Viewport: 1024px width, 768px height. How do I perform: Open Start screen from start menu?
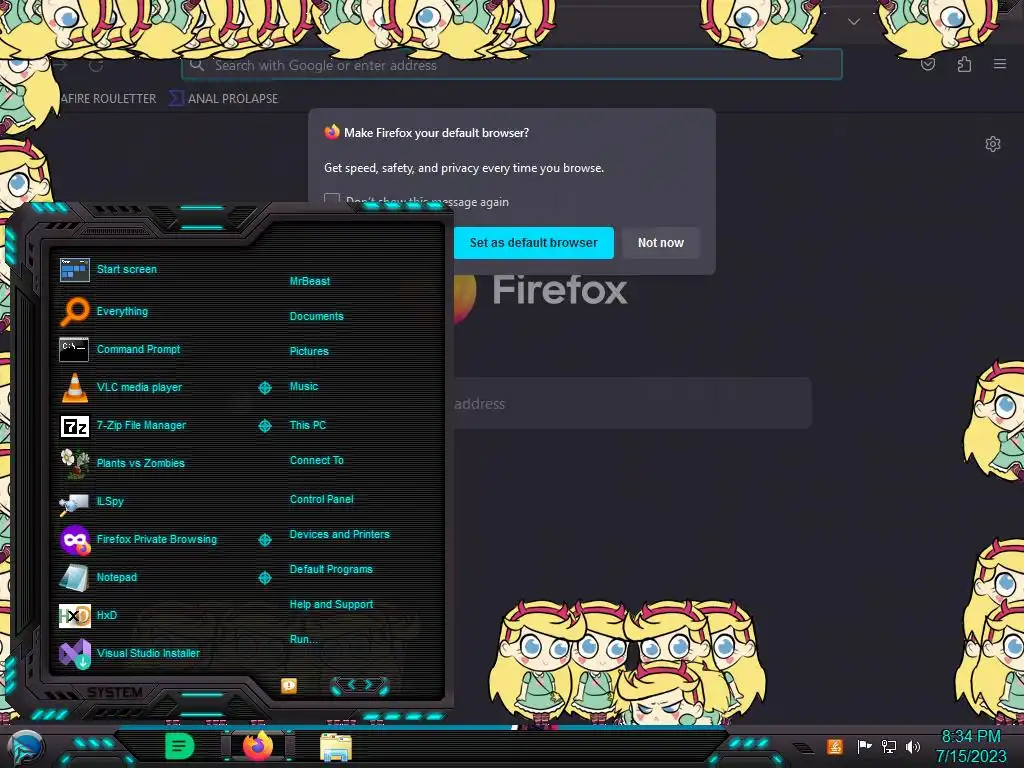click(x=108, y=269)
